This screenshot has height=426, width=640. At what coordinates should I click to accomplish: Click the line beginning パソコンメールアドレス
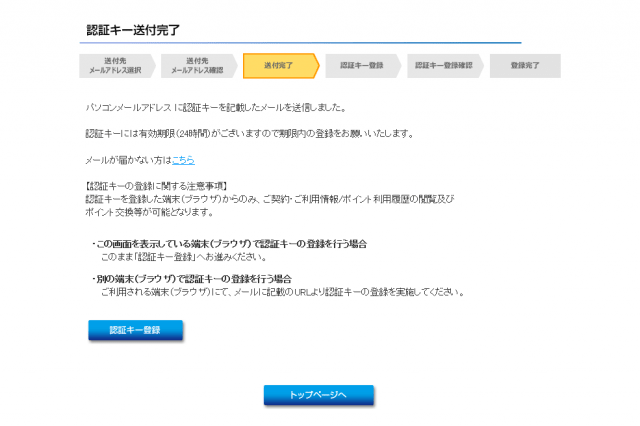216,108
